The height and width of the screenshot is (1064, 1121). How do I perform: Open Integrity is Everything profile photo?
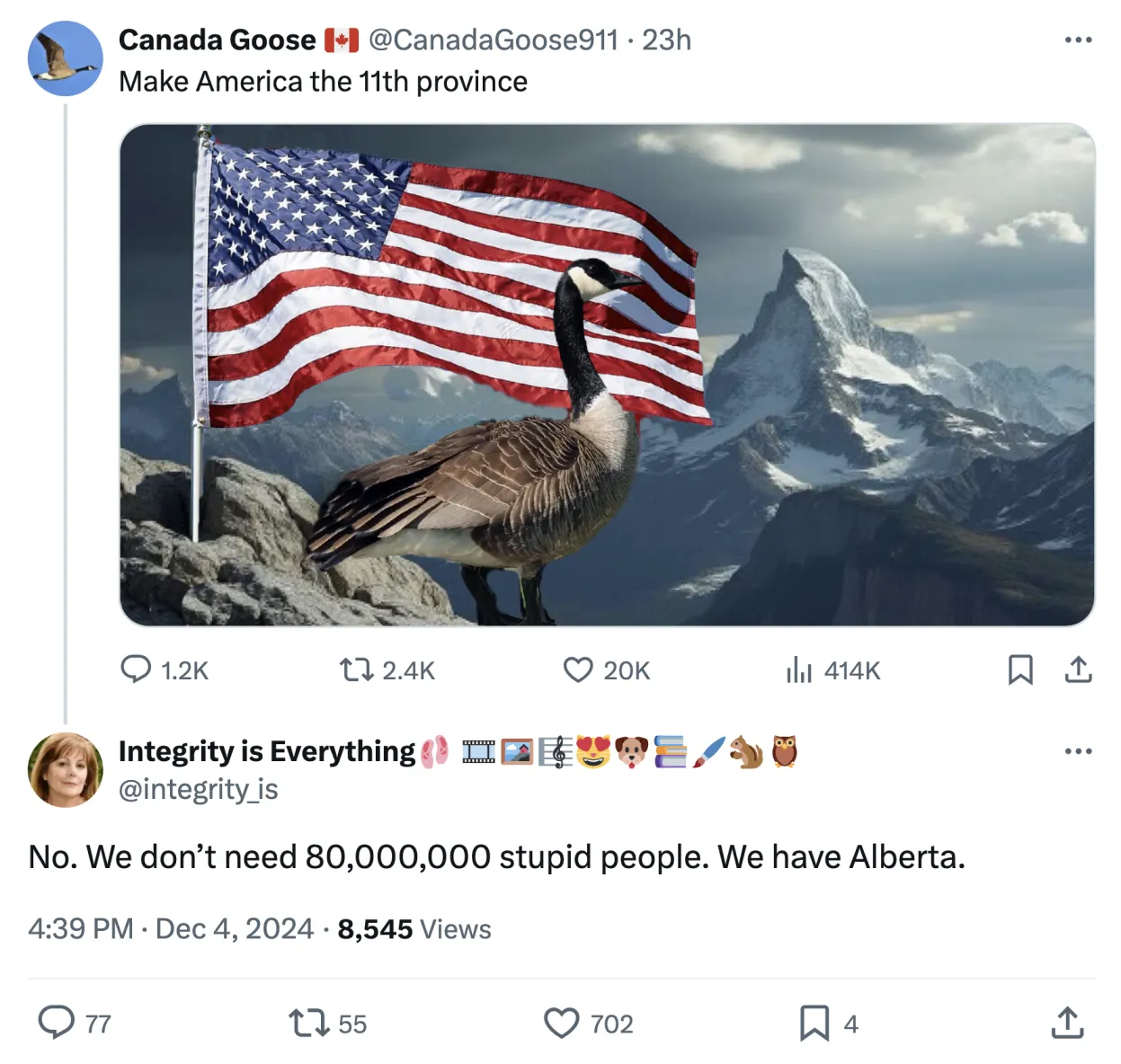66,770
